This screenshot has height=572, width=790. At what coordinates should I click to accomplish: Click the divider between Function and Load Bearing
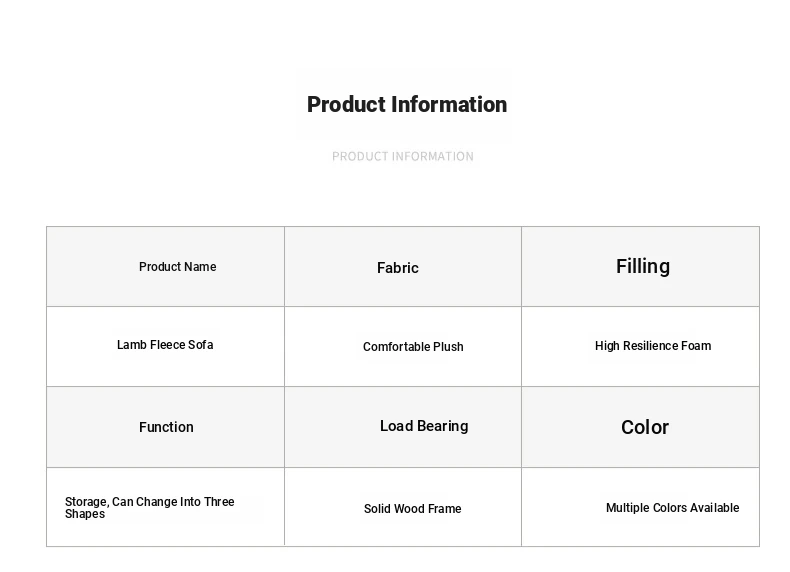coord(284,427)
